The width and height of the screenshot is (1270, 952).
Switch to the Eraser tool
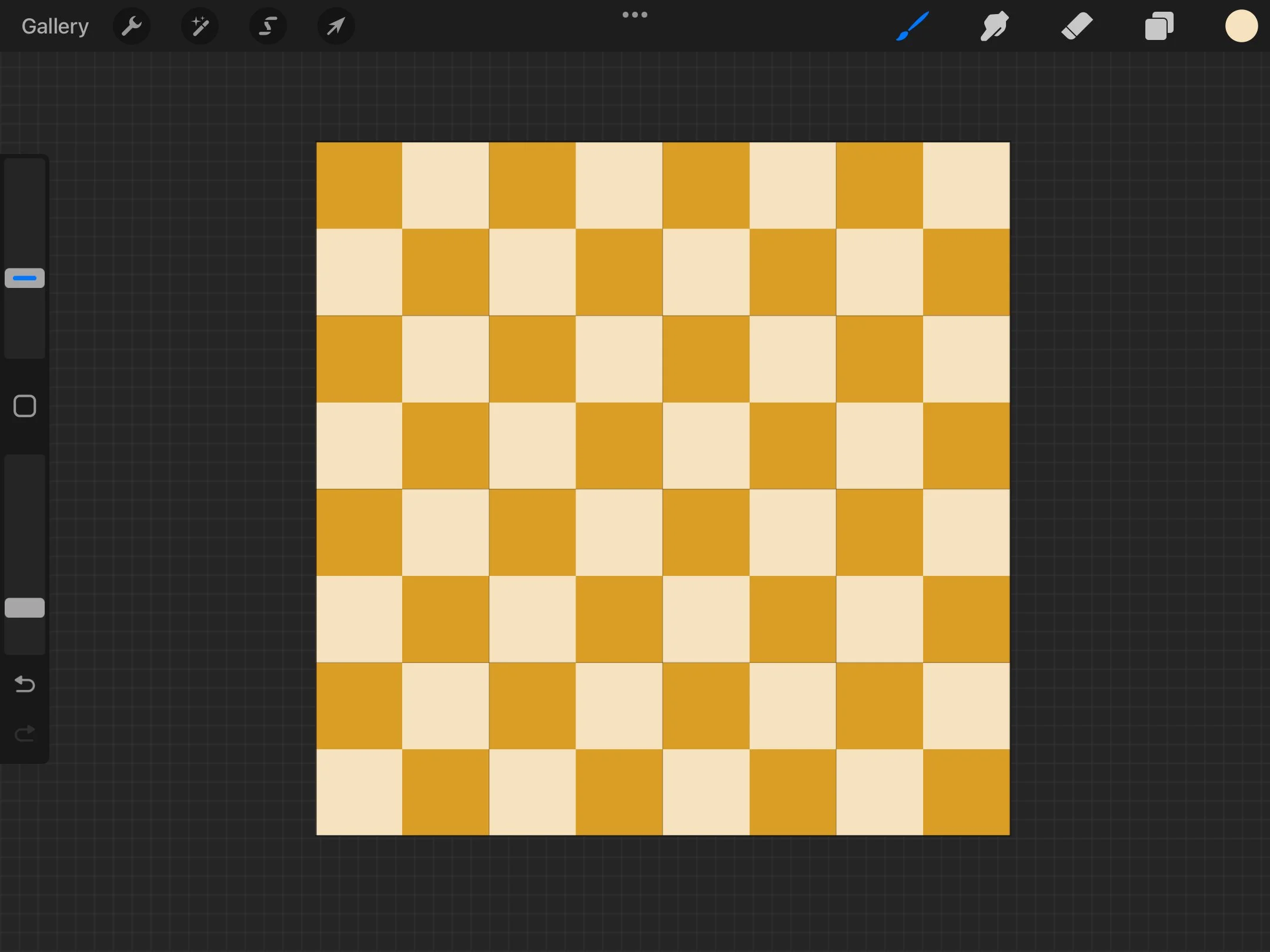(x=1078, y=25)
